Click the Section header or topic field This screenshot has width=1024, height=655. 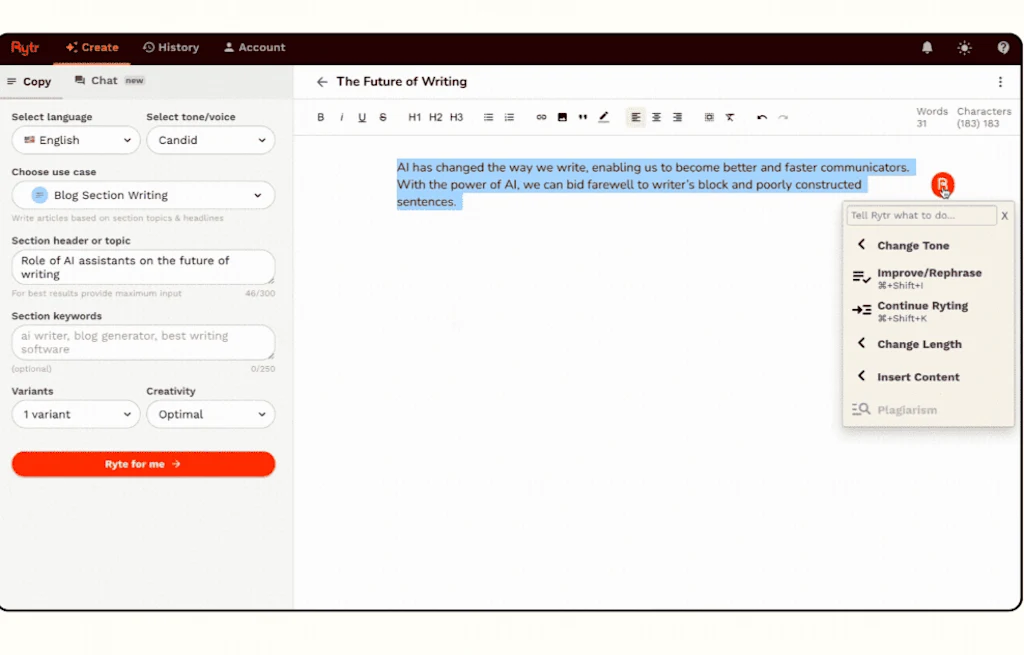point(143,267)
